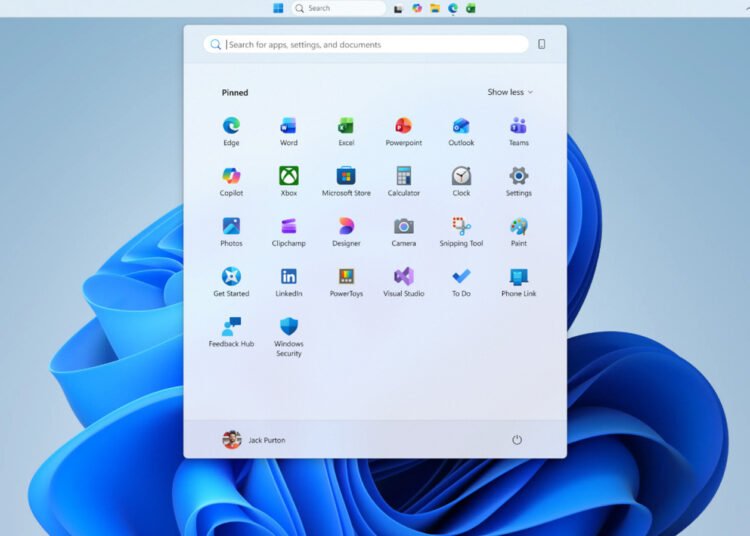Launch the Calculator app
Screen dimensions: 750x536
(404, 181)
